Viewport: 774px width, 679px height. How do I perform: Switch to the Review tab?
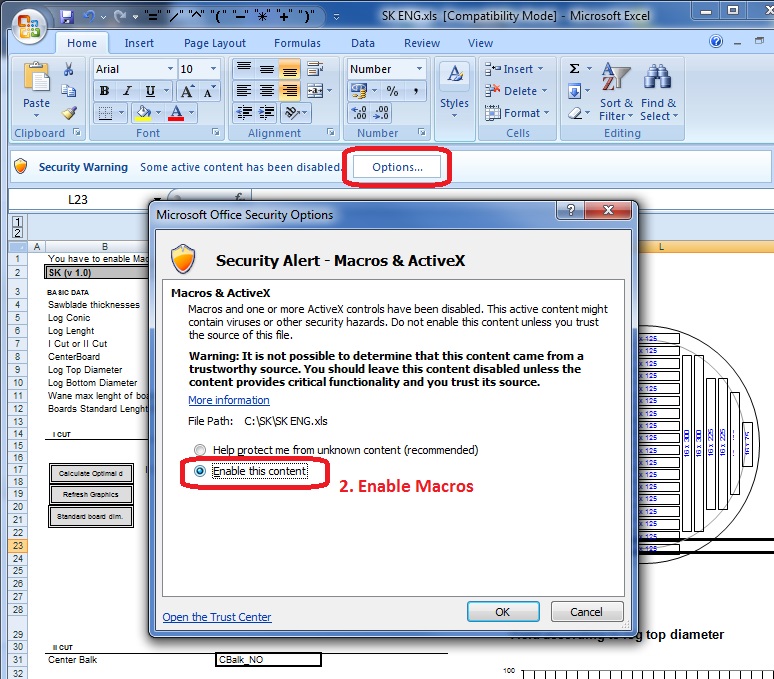coord(422,43)
